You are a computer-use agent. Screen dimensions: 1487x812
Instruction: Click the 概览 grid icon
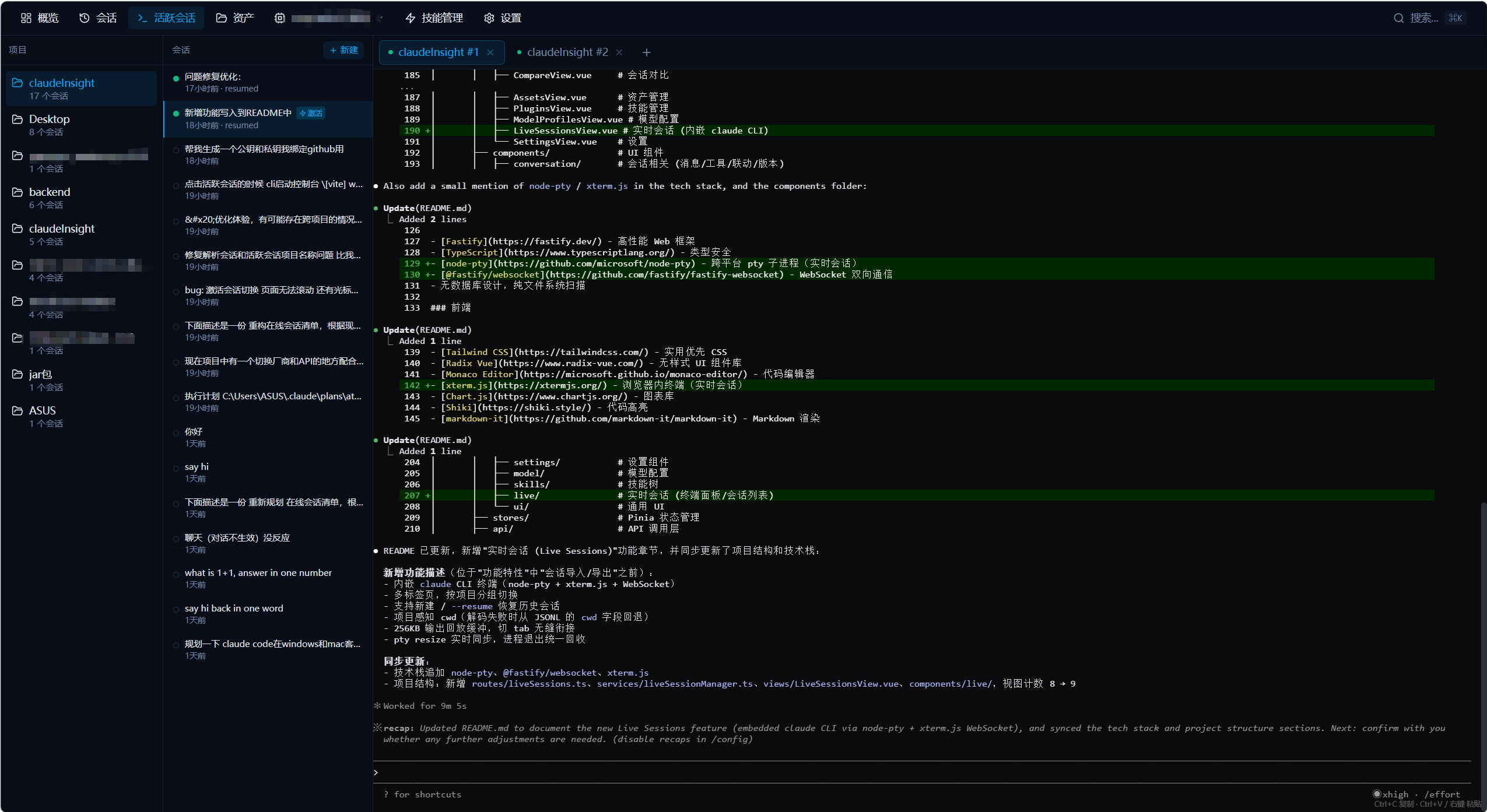pos(26,18)
